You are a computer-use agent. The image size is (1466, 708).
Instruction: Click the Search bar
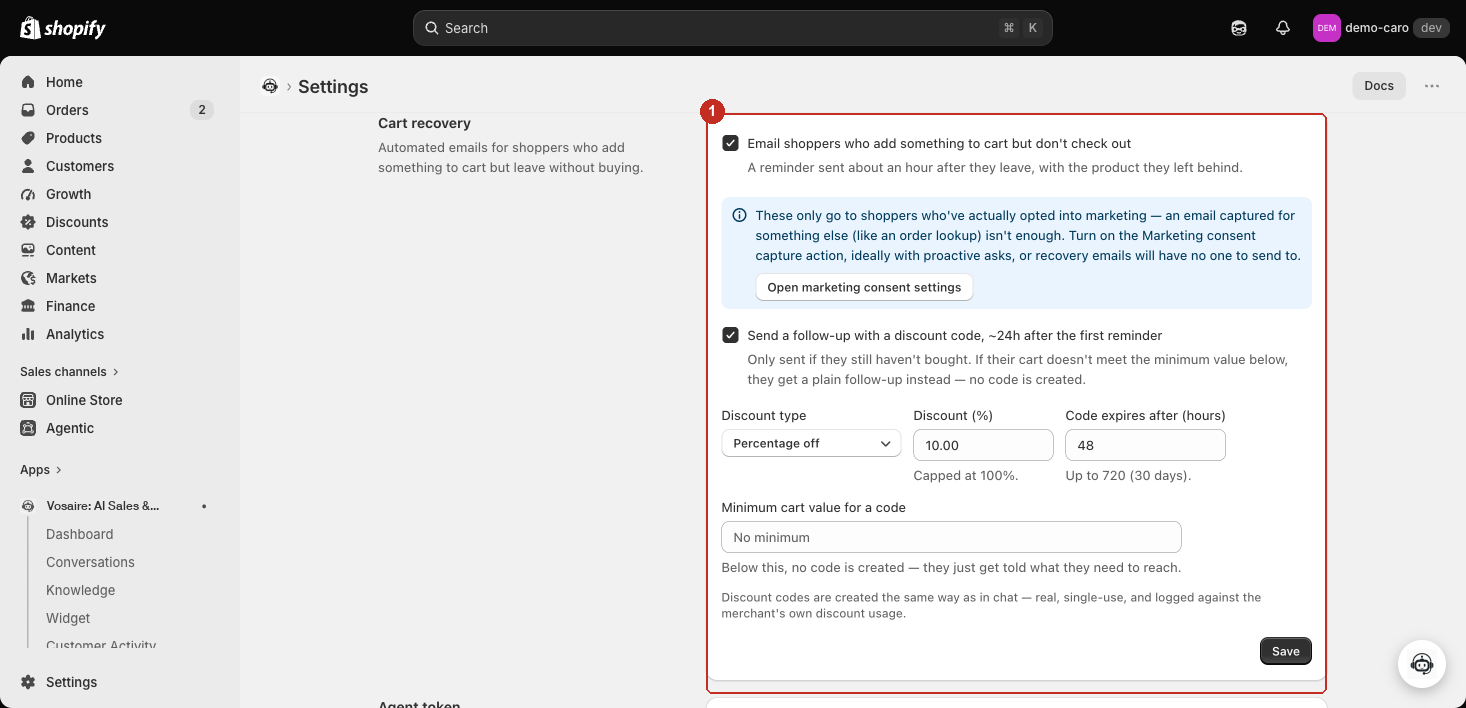(x=732, y=28)
